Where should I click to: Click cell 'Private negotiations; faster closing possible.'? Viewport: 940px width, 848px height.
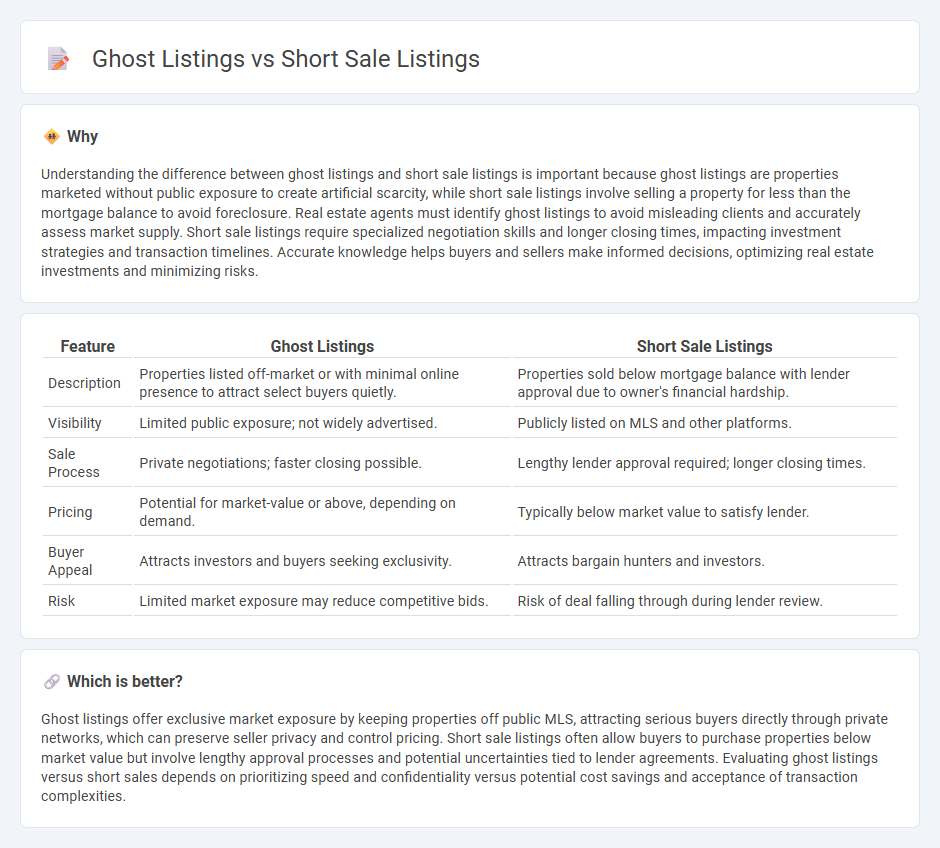[322, 463]
